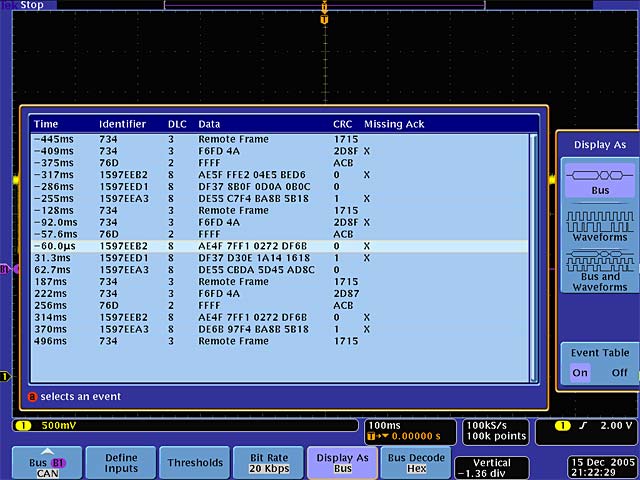Click identifier 1597EED1 in 31.3ms row
The width and height of the screenshot is (640, 480).
(124, 258)
